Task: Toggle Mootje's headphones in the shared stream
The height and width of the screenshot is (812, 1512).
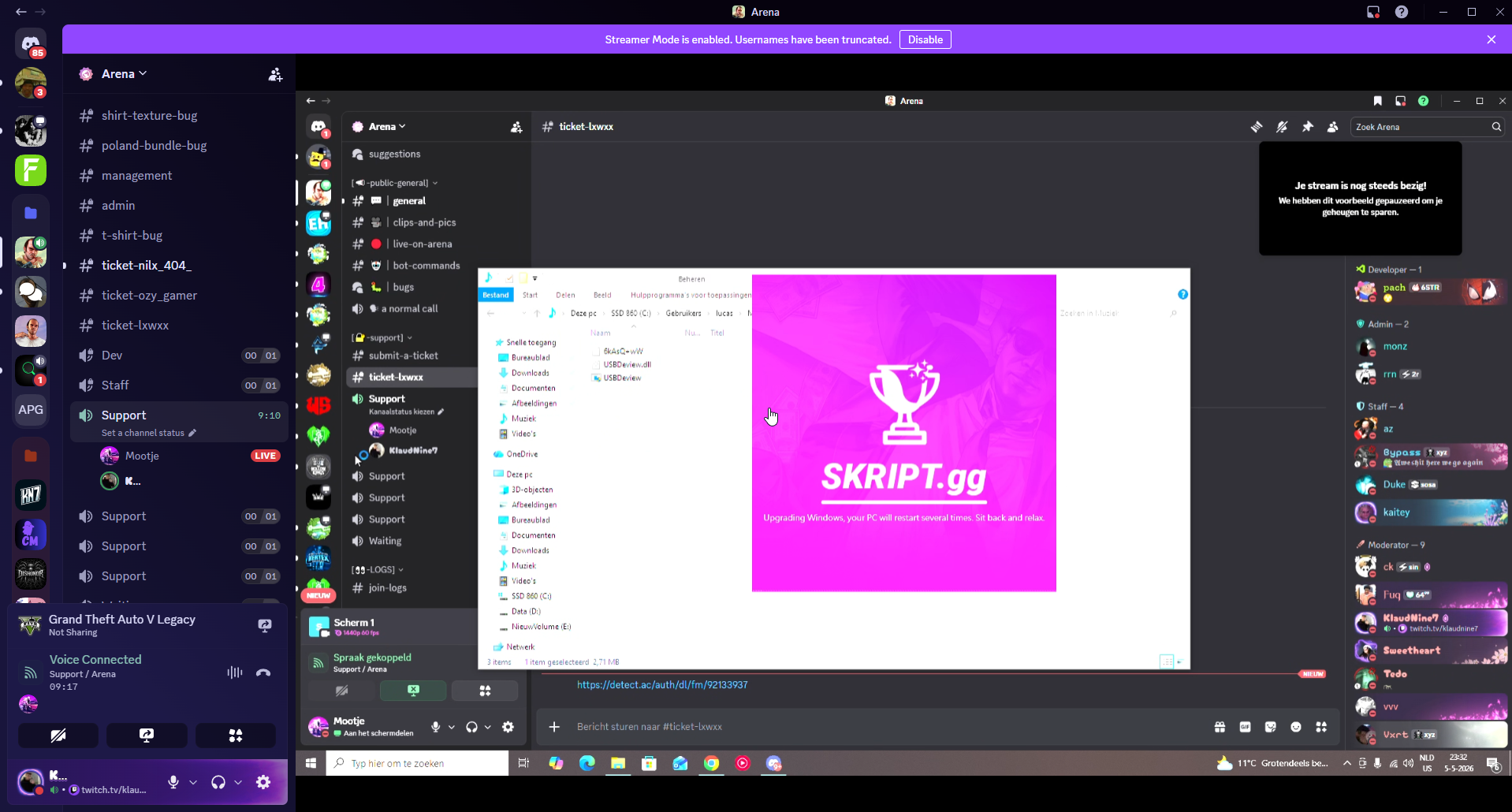Action: 471,727
